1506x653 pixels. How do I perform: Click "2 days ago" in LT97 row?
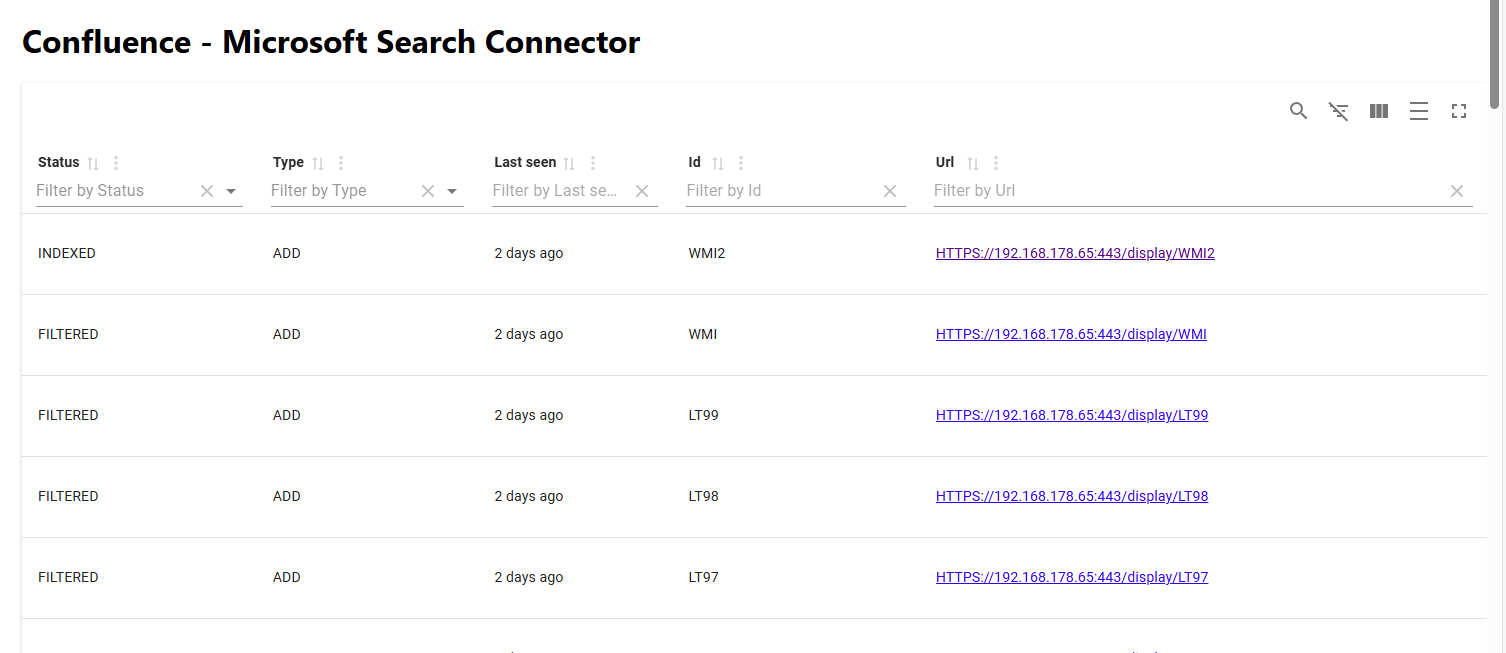pyautogui.click(x=529, y=578)
